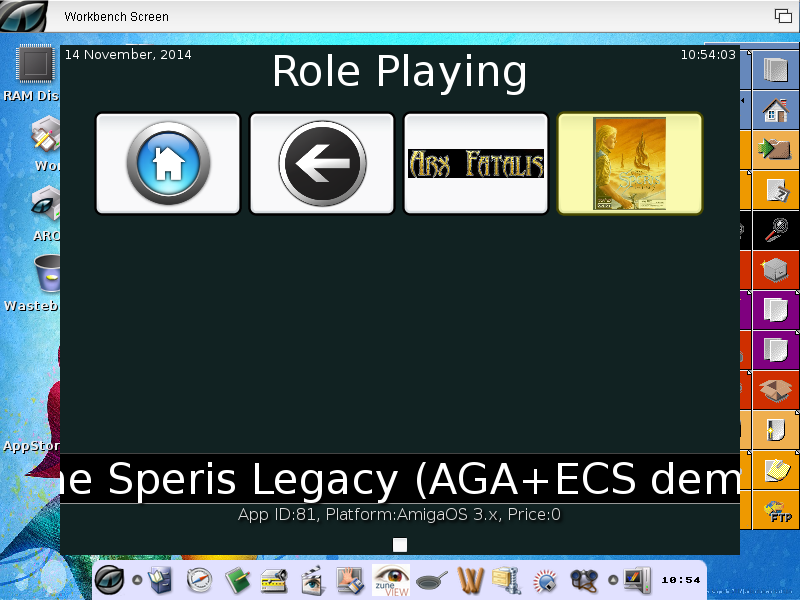The image size is (800, 600).
Task: Click the question-mark document icon in right panel
Action: coord(776,189)
